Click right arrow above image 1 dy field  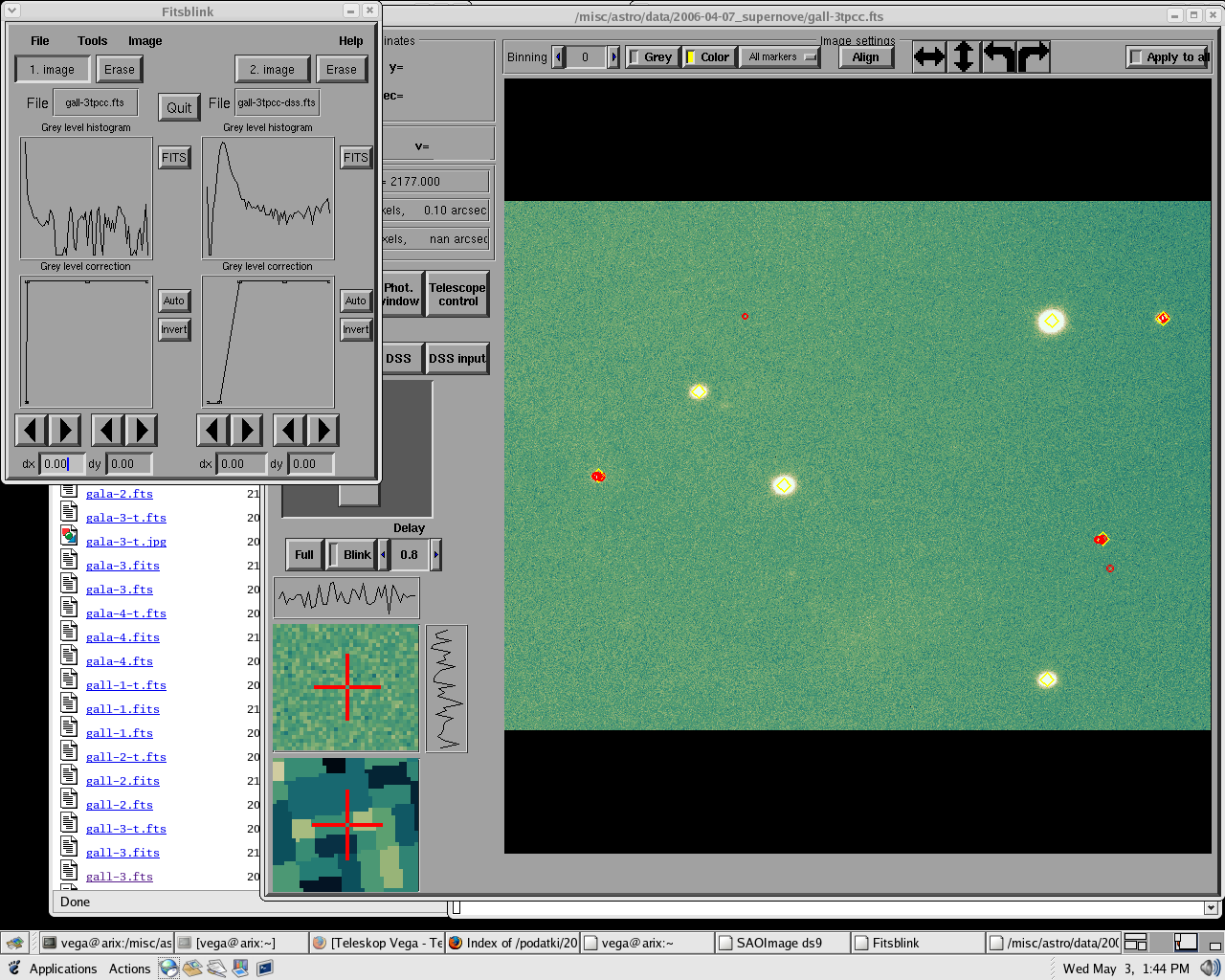(142, 431)
